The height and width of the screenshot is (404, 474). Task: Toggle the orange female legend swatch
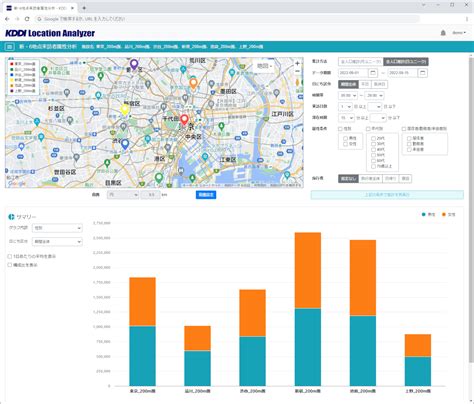(444, 214)
